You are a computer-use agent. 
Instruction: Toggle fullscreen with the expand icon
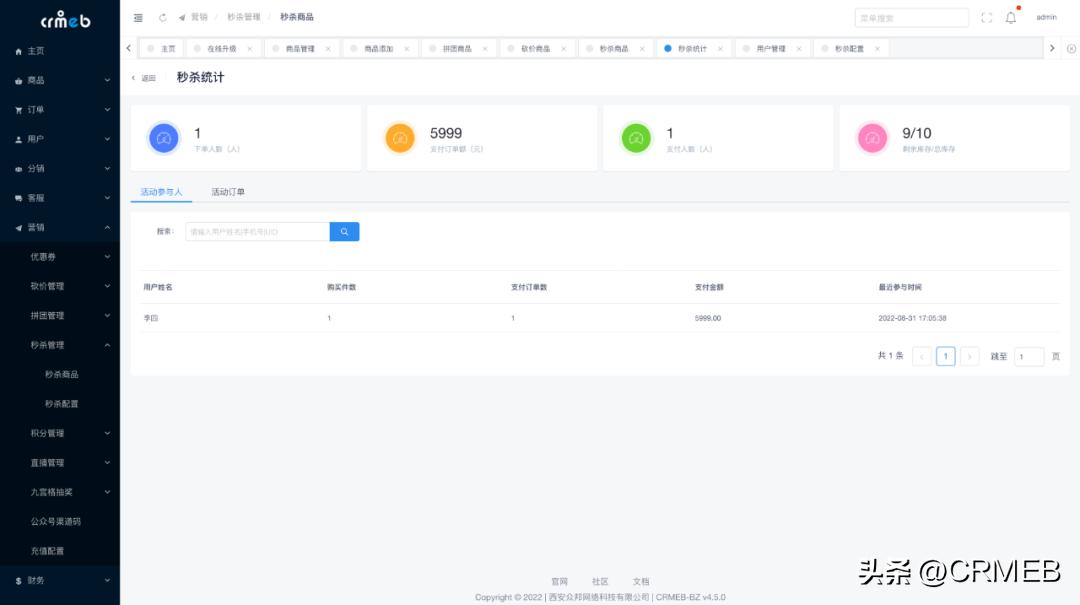tap(986, 16)
